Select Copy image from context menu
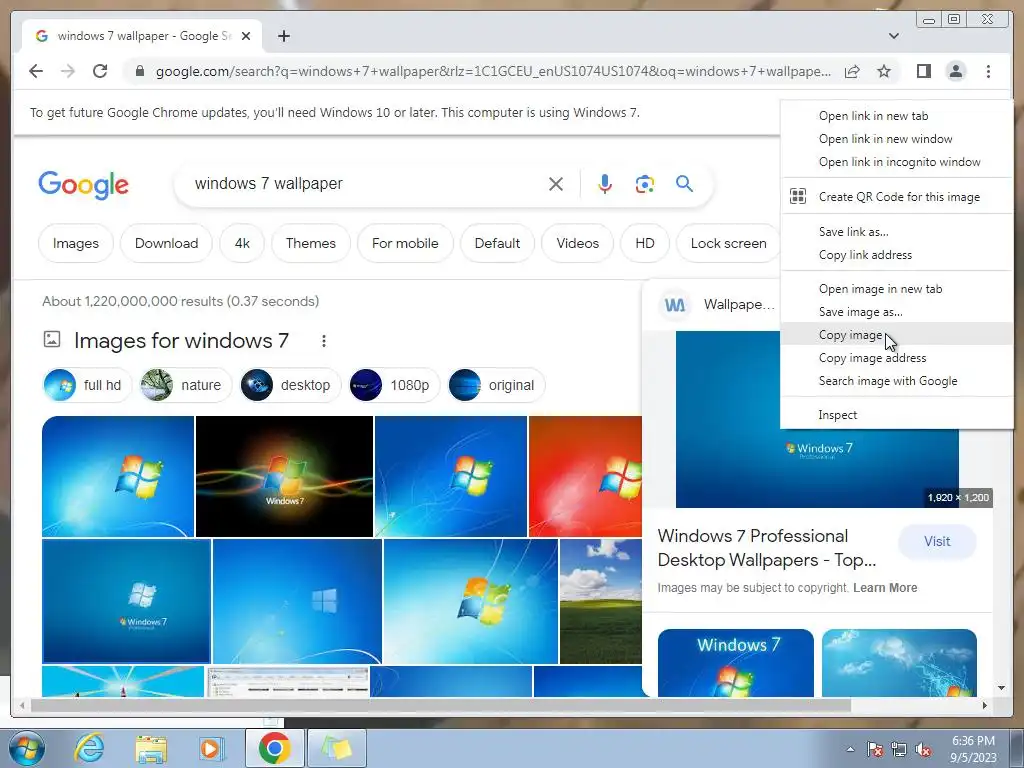The width and height of the screenshot is (1024, 768). (897, 334)
